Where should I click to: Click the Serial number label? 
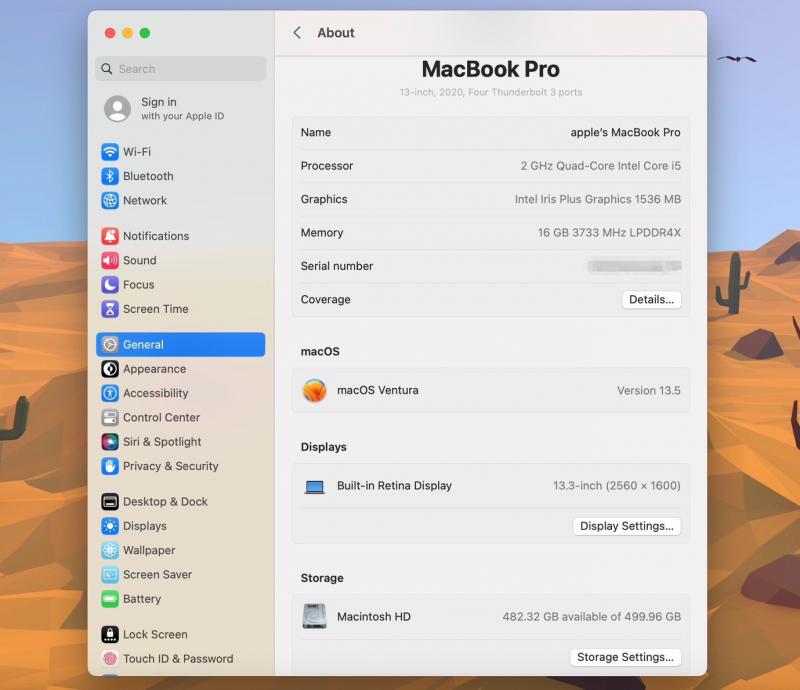point(337,266)
